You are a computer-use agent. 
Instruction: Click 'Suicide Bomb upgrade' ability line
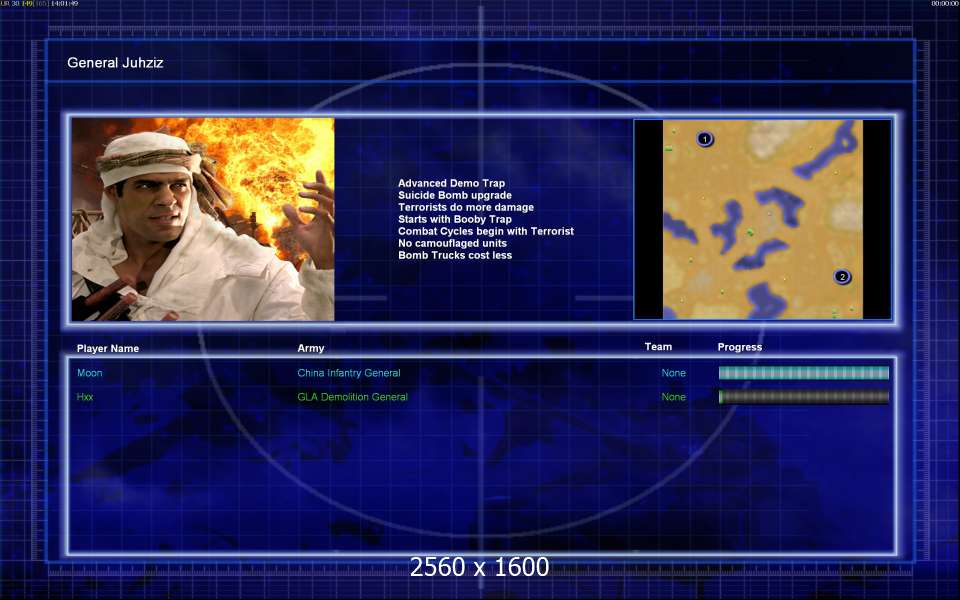455,195
